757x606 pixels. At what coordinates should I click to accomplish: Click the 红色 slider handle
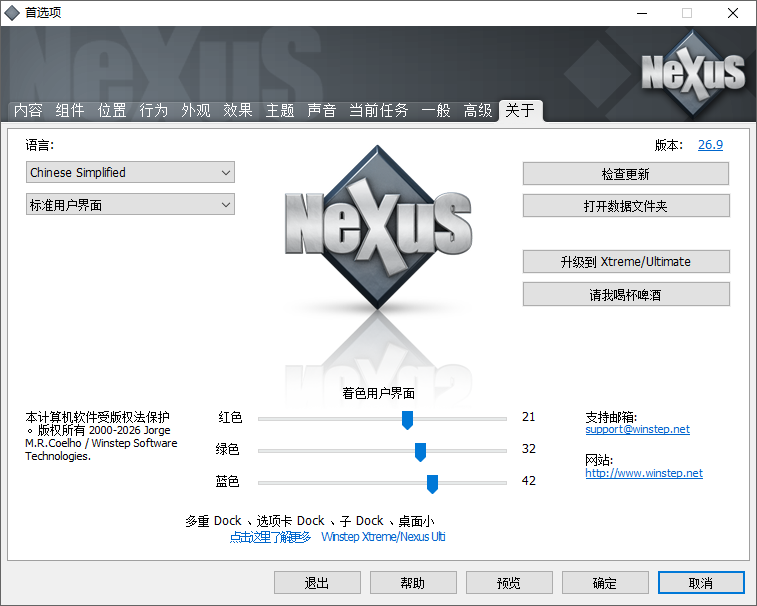pyautogui.click(x=407, y=420)
